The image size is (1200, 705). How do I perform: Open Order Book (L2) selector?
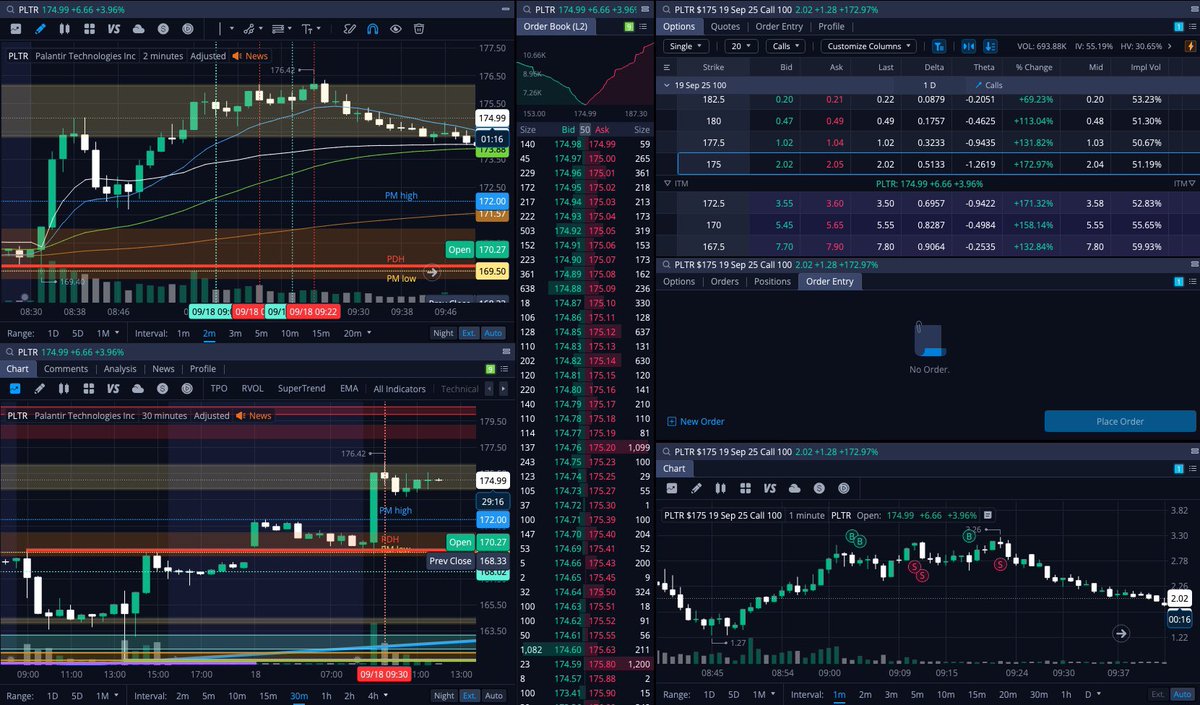coord(557,27)
